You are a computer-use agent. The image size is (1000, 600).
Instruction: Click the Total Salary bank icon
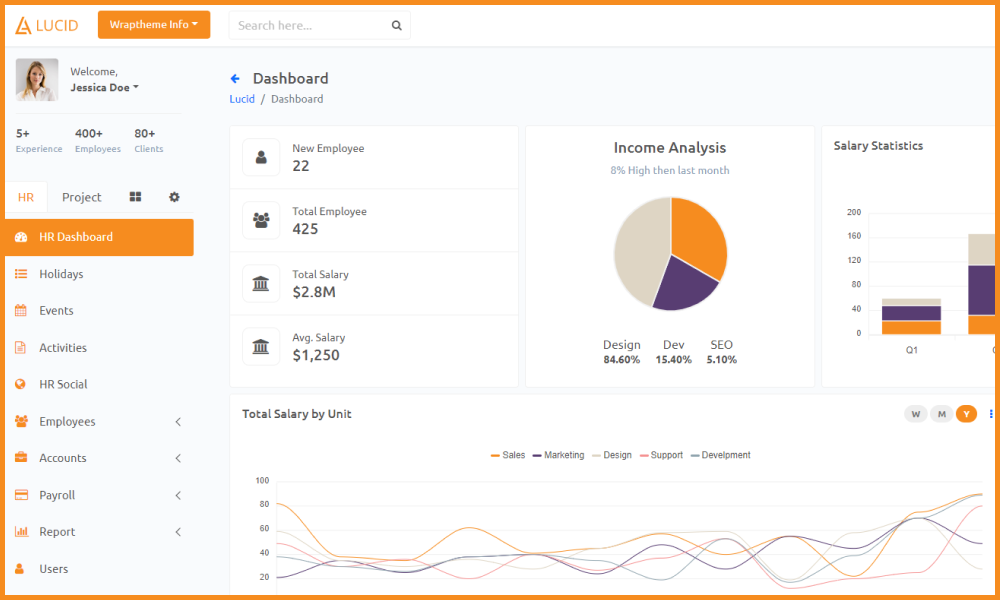[261, 283]
